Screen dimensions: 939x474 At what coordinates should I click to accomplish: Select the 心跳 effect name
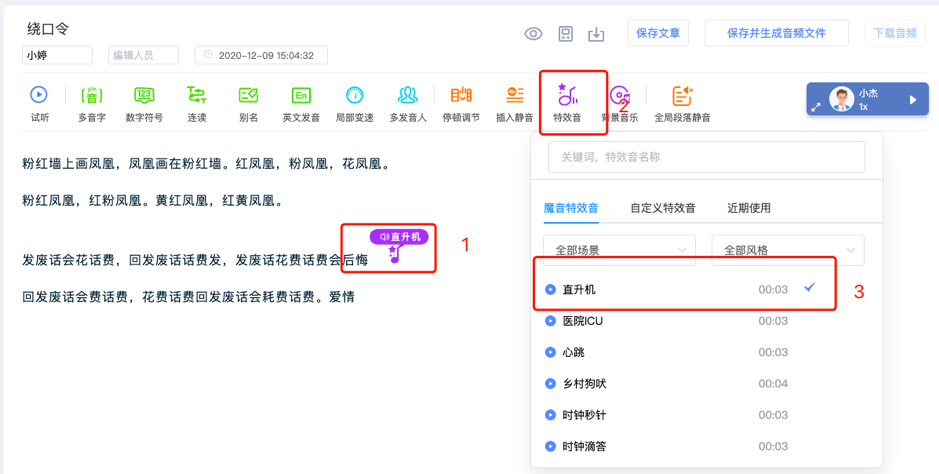point(574,353)
